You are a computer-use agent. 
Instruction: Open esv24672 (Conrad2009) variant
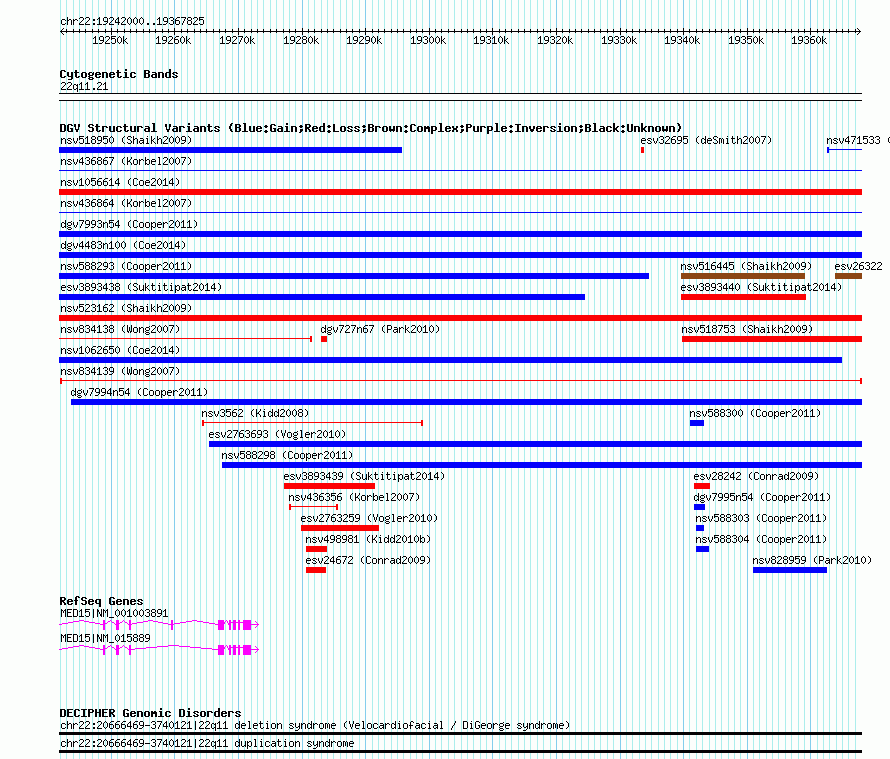368,560
